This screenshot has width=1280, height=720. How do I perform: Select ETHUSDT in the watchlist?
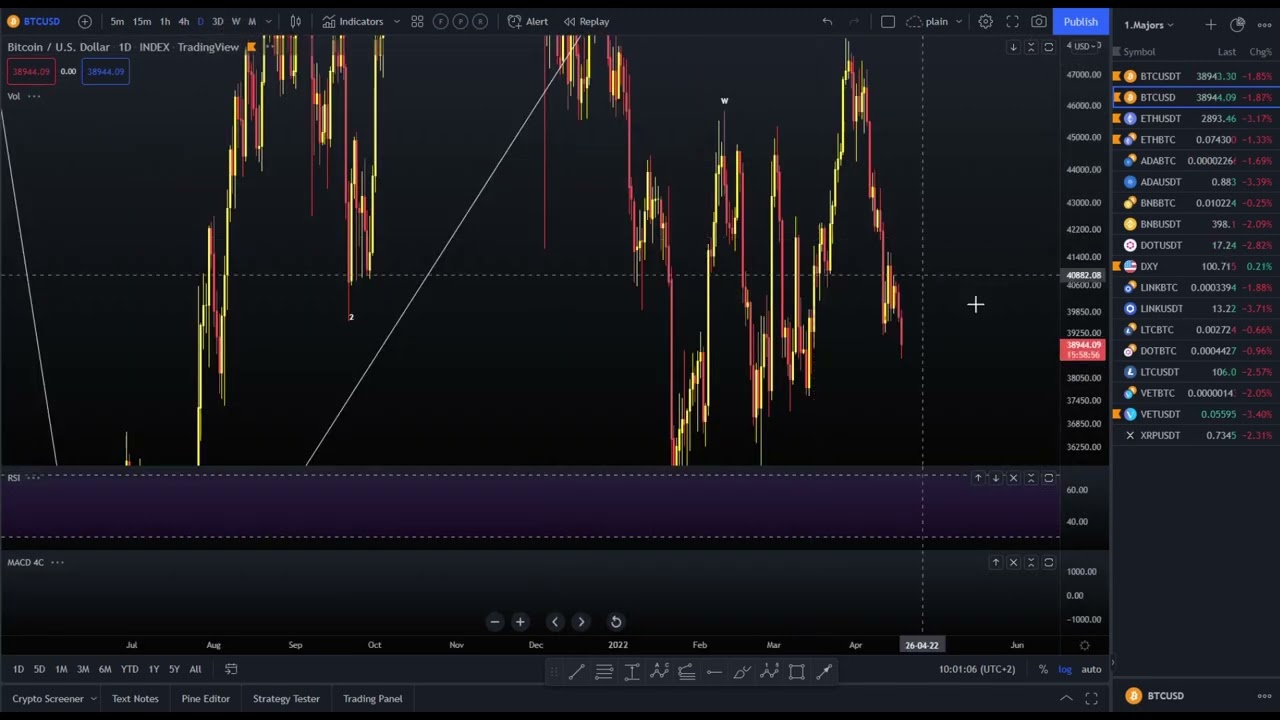click(1196, 118)
